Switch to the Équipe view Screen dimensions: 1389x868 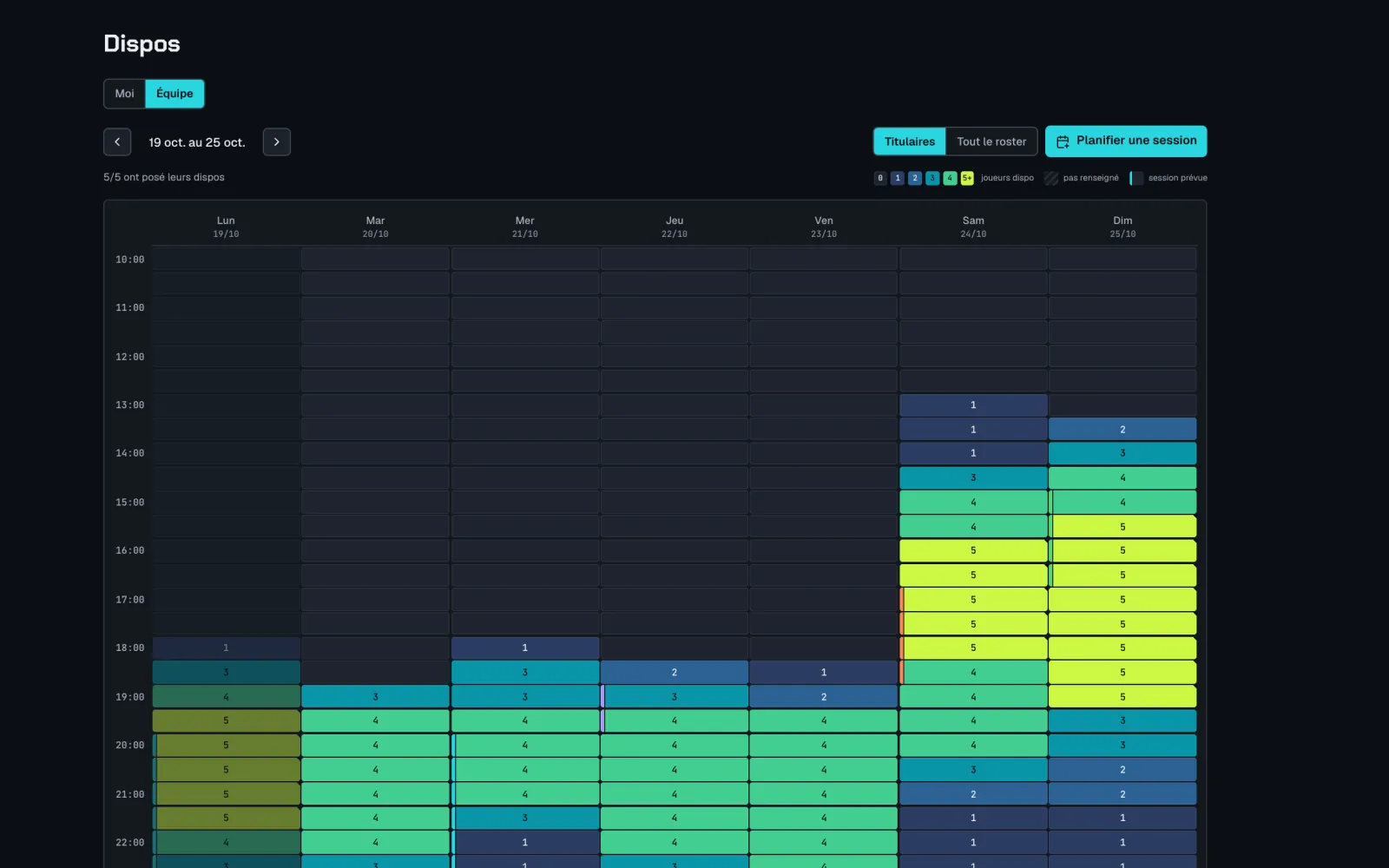pyautogui.click(x=174, y=94)
